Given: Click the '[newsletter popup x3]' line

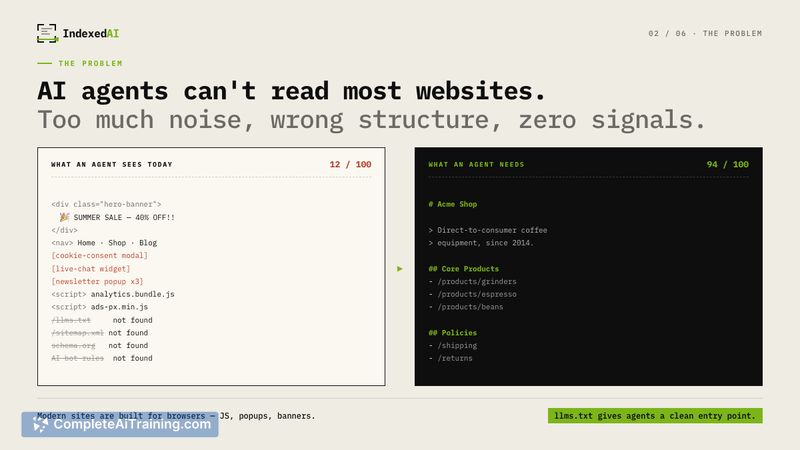Looking at the screenshot, I should pyautogui.click(x=97, y=281).
